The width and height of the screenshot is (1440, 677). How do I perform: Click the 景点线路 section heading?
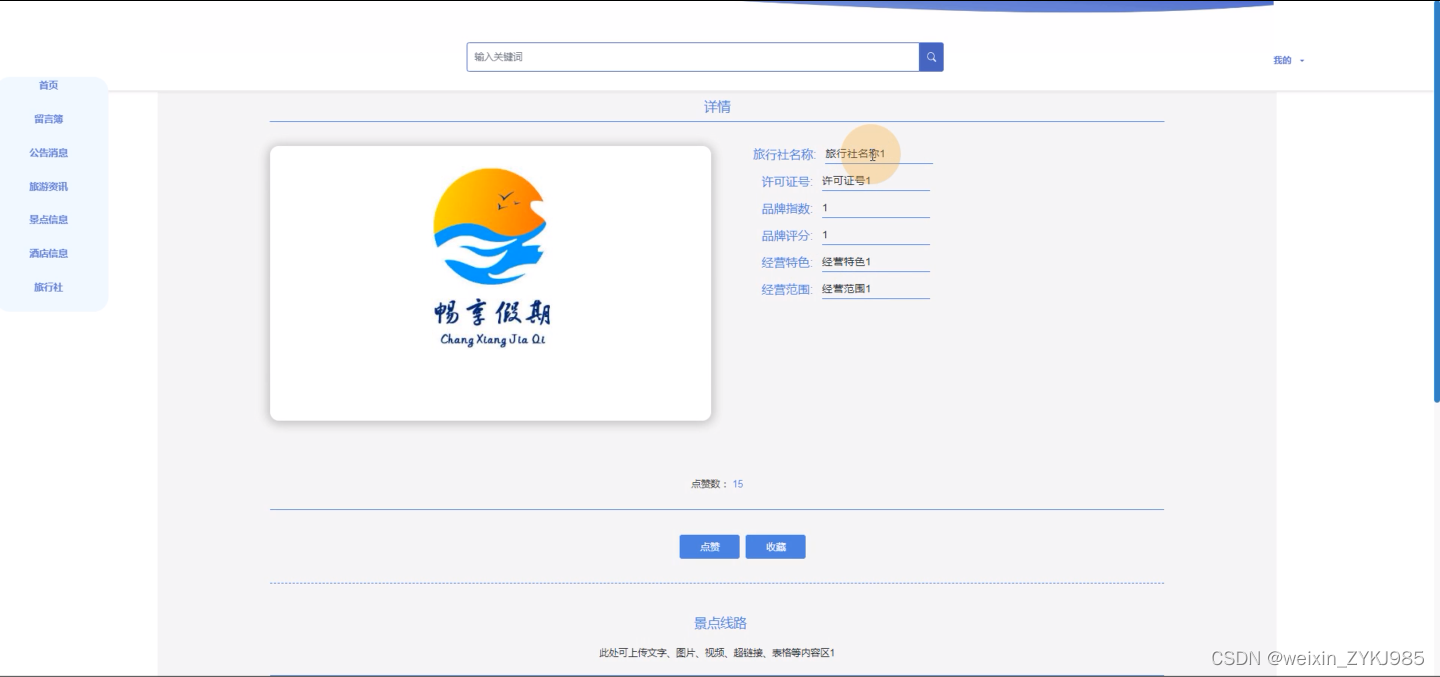[720, 623]
